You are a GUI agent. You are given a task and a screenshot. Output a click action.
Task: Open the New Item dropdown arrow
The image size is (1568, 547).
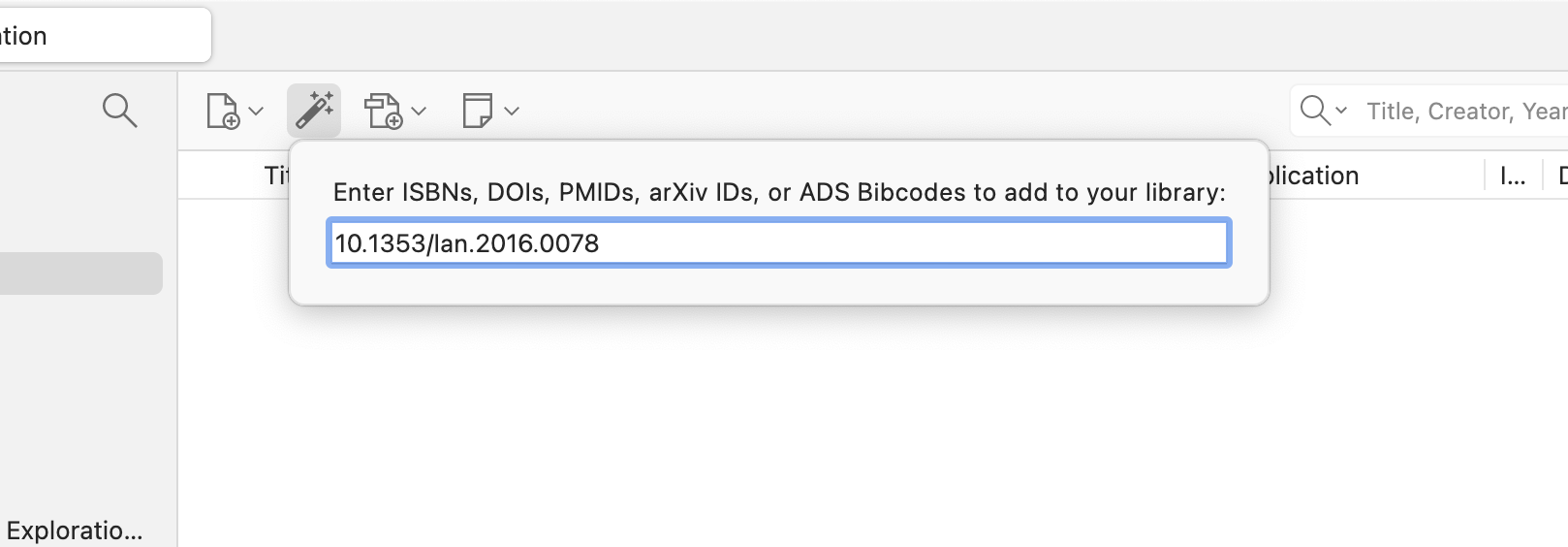(x=256, y=112)
